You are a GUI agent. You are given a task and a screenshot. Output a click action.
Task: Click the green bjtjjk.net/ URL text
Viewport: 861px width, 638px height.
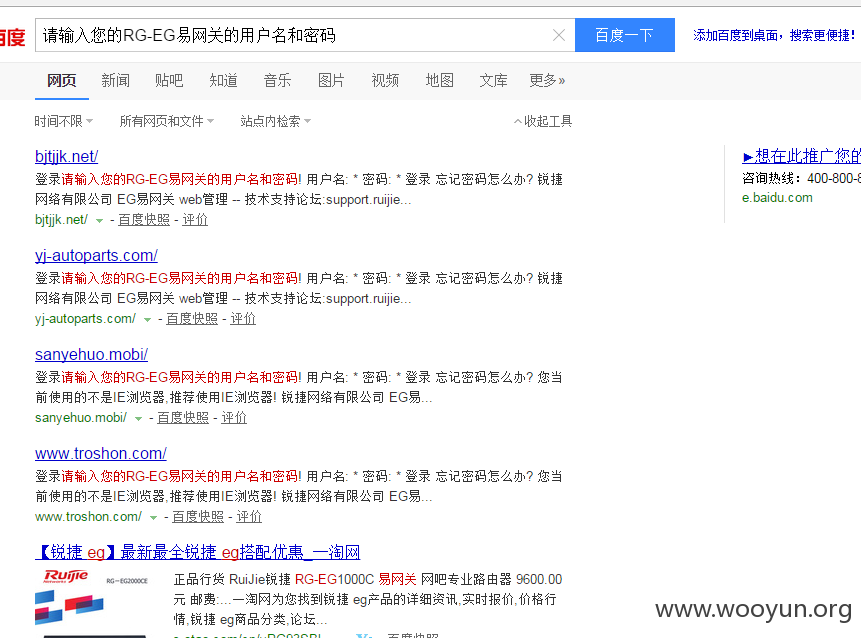[x=61, y=220]
